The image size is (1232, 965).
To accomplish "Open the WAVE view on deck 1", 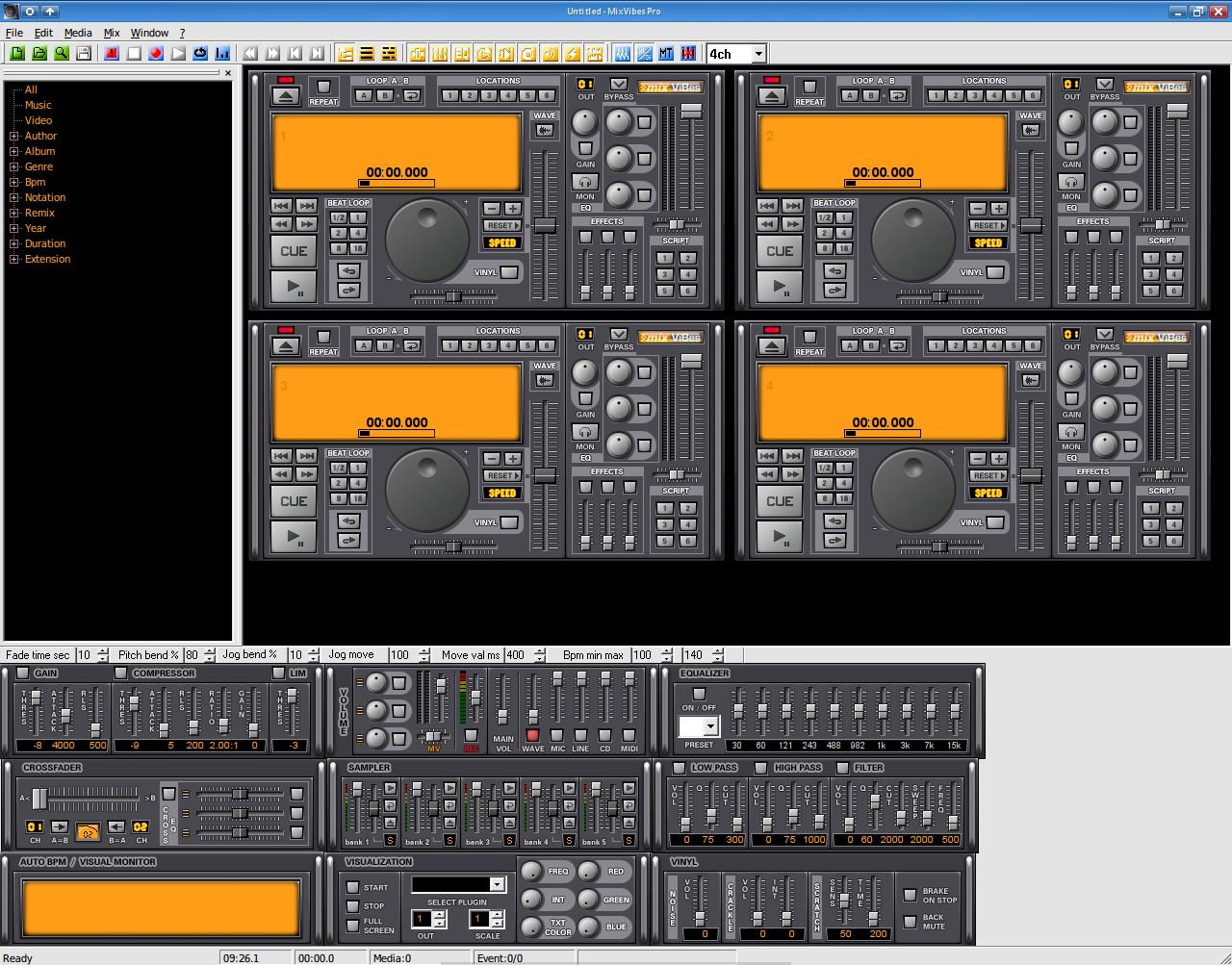I will (x=545, y=130).
